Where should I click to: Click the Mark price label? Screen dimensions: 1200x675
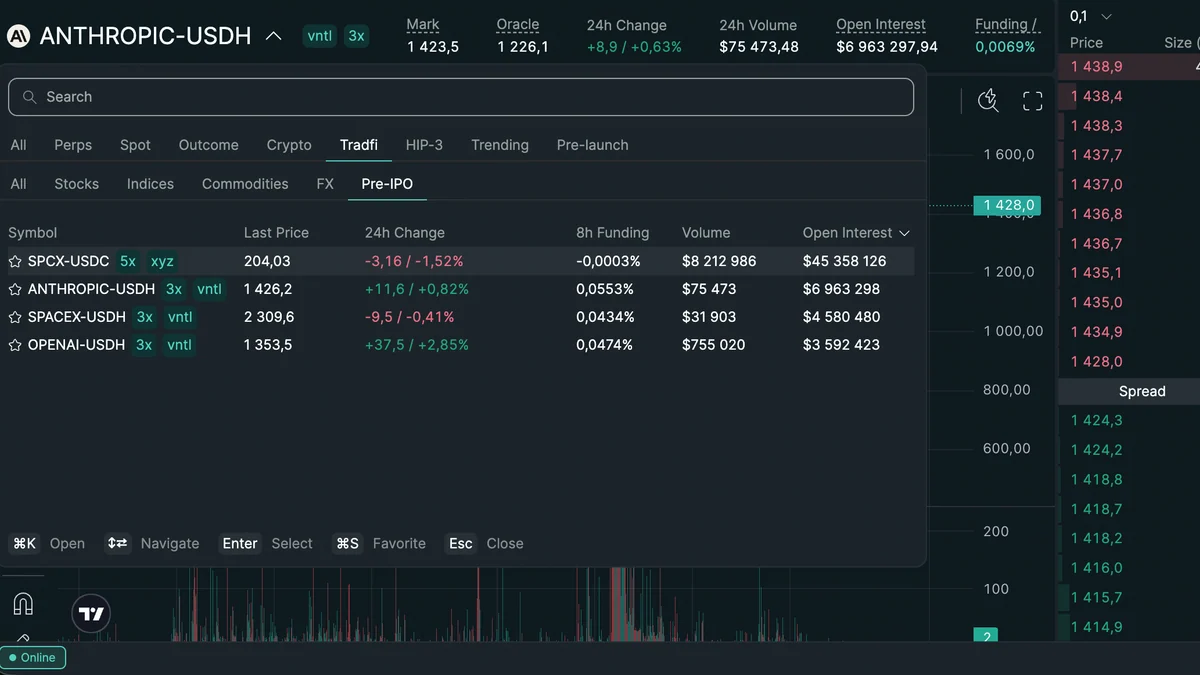423,24
